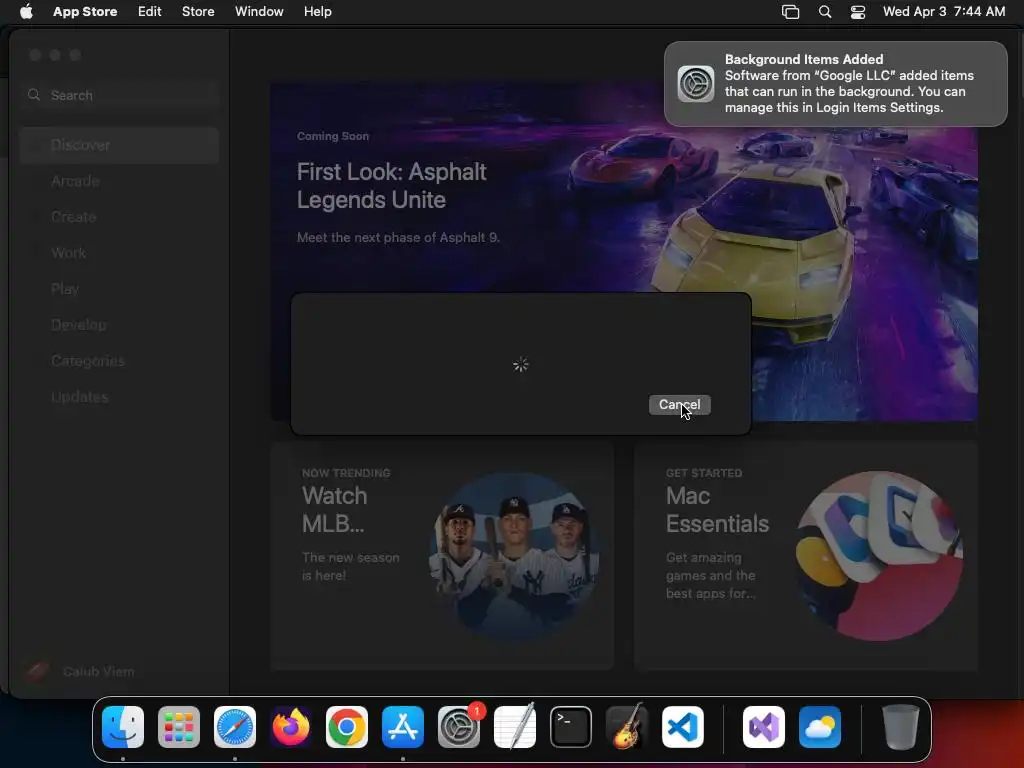The image size is (1024, 768).
Task: Launch Visual Studio Code from the Dock
Action: click(x=683, y=727)
